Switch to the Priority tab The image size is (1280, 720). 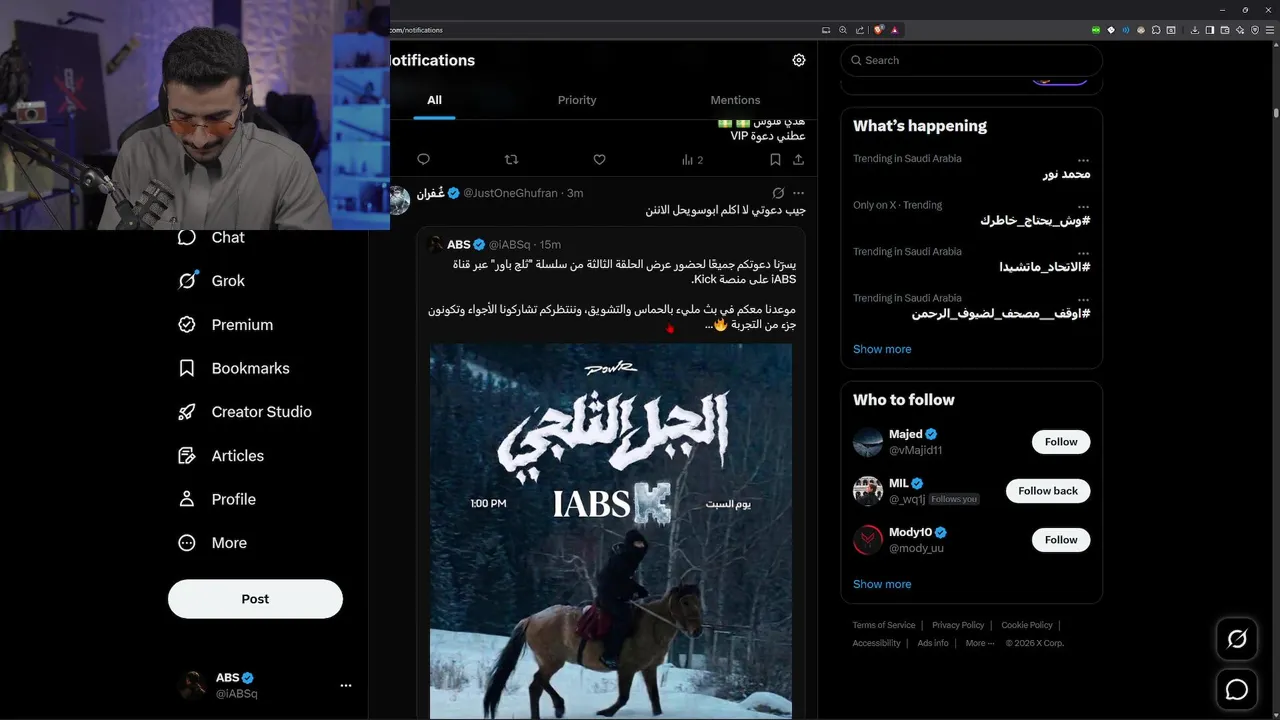[x=577, y=100]
